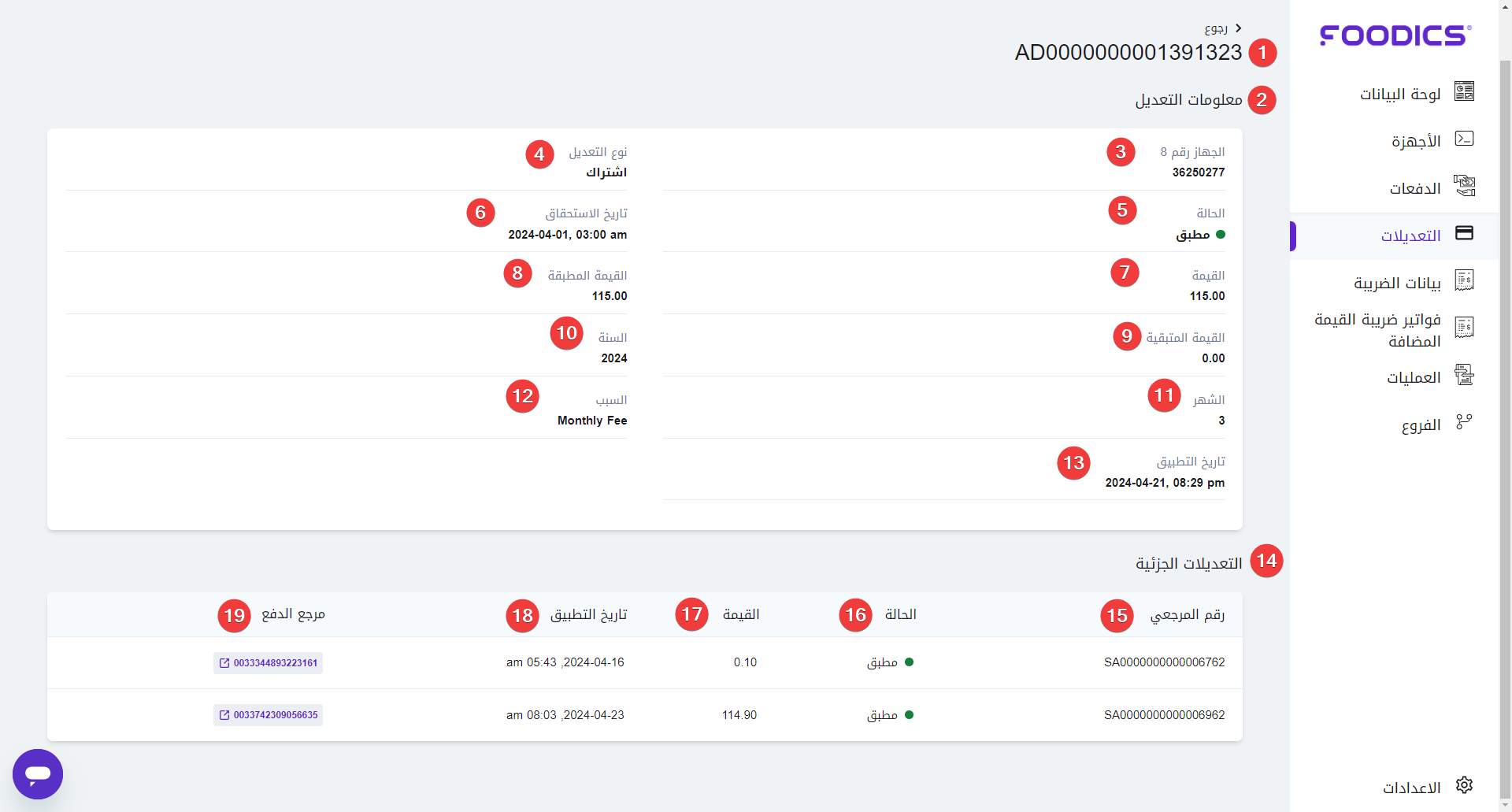Click the adjustments card icon (التعديلات)
1512x812 pixels.
click(x=1464, y=233)
